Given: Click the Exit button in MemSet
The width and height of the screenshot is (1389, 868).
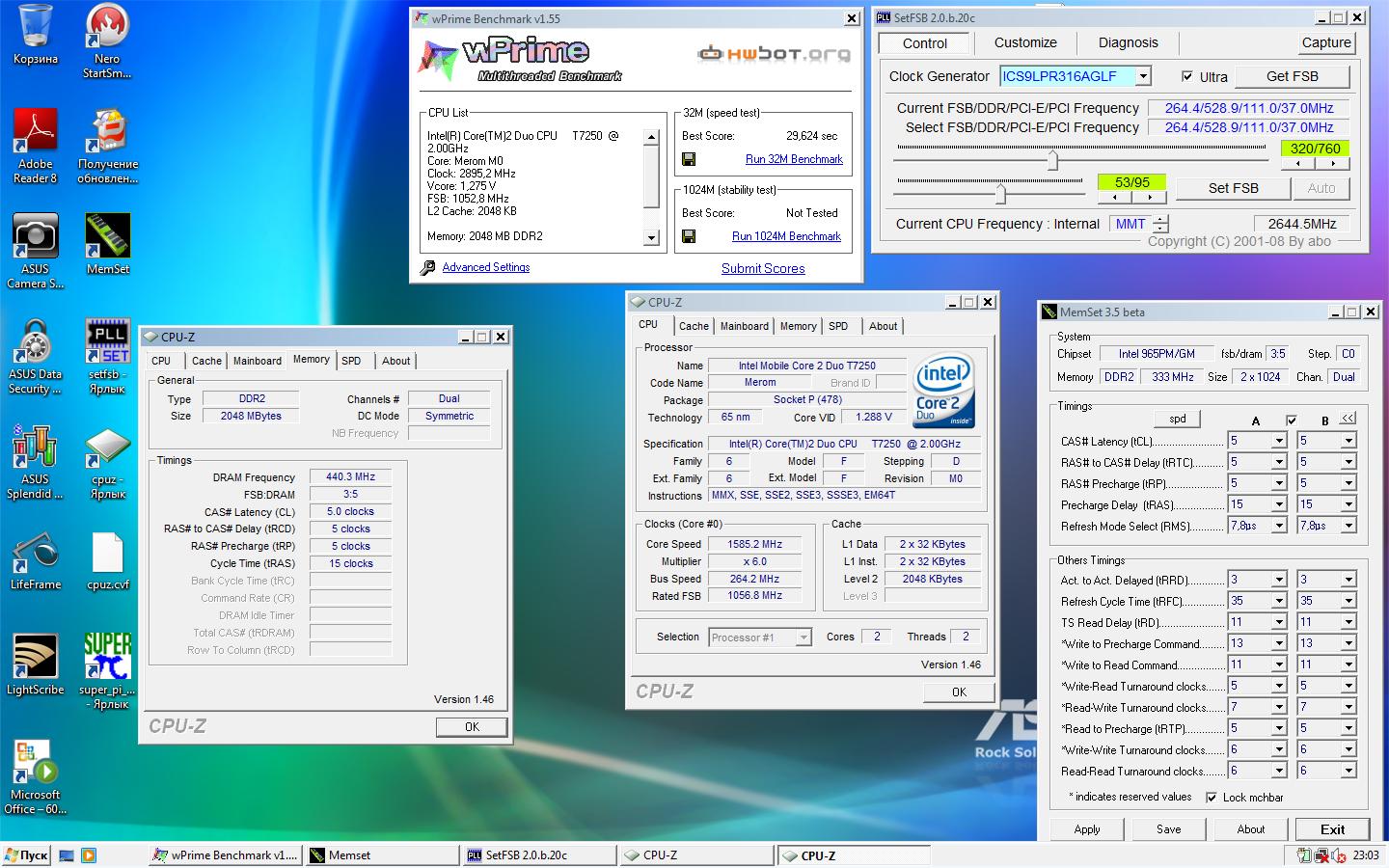Looking at the screenshot, I should point(1332,829).
